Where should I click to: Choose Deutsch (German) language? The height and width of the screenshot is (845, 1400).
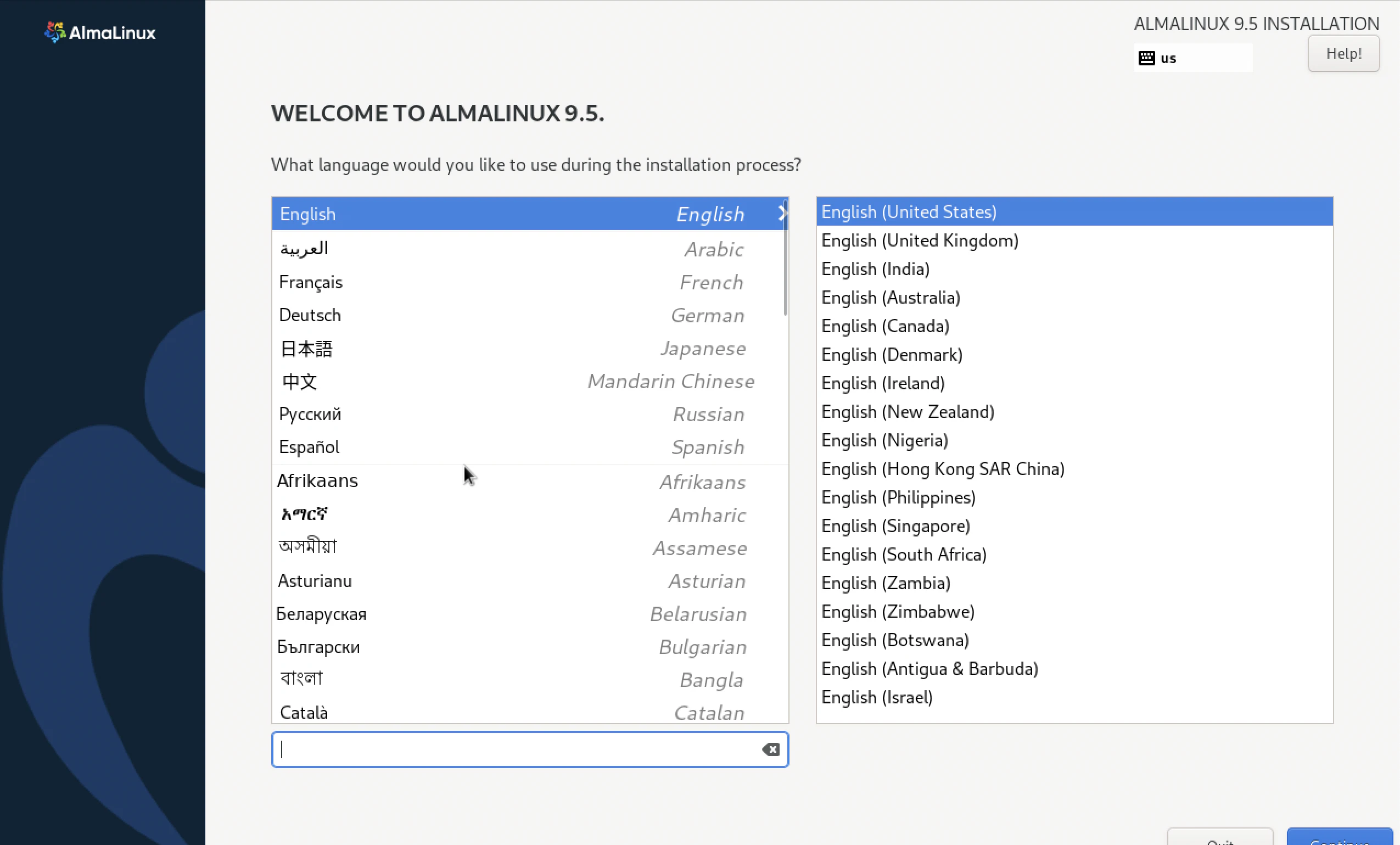pos(530,315)
